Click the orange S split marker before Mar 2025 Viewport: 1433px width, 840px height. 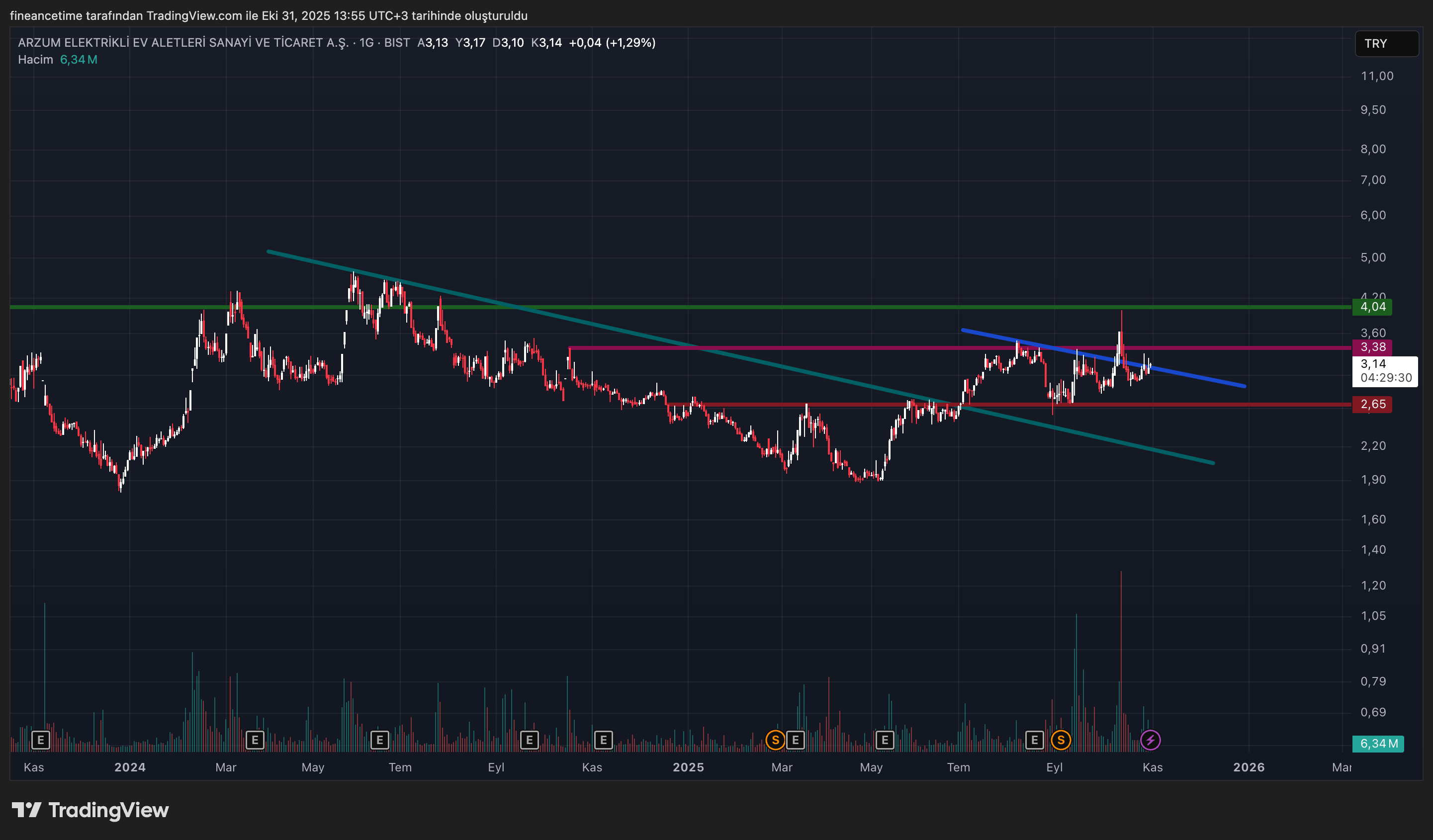[x=775, y=740]
